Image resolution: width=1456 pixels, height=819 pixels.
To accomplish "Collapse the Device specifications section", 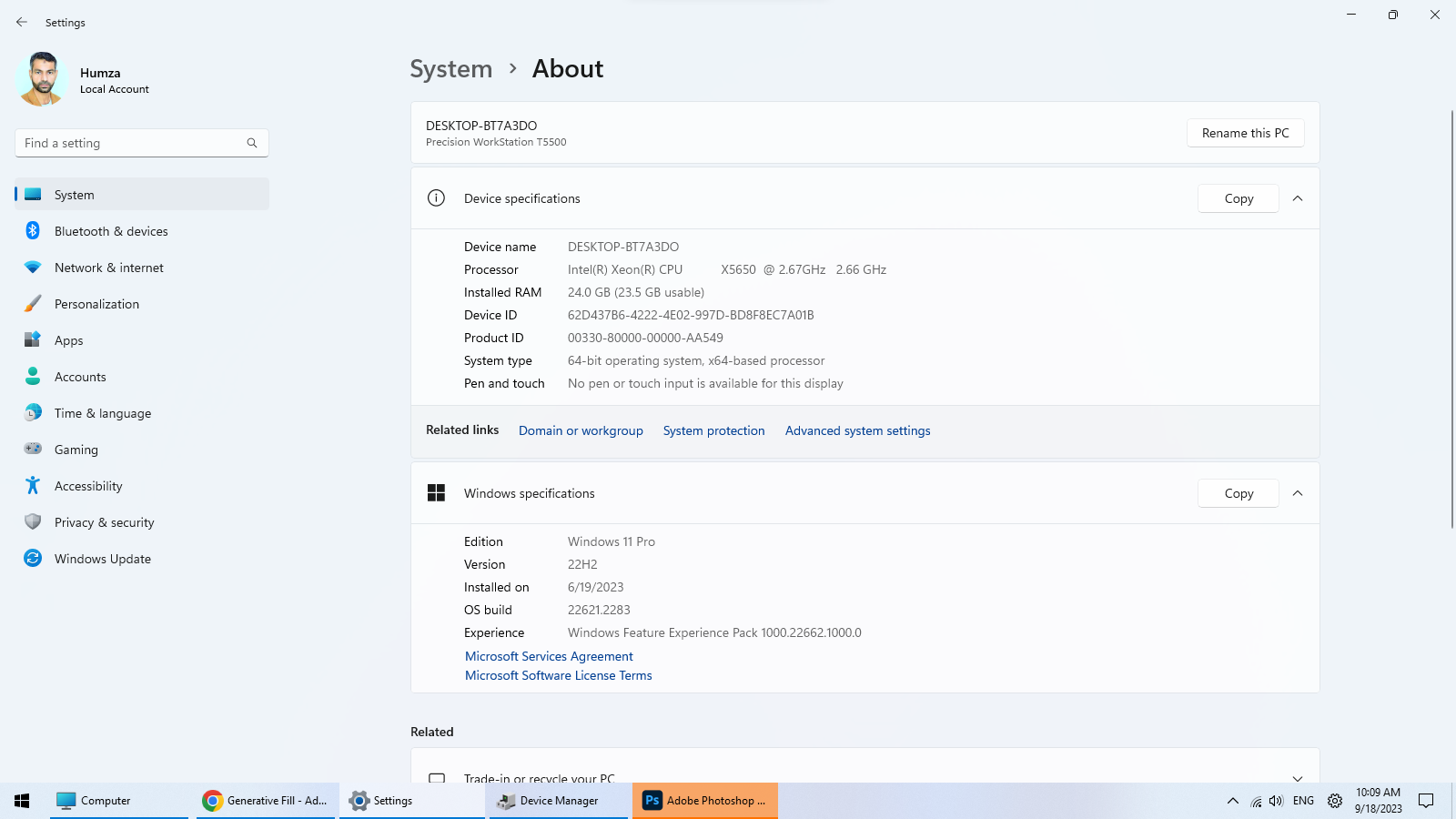I will point(1298,198).
